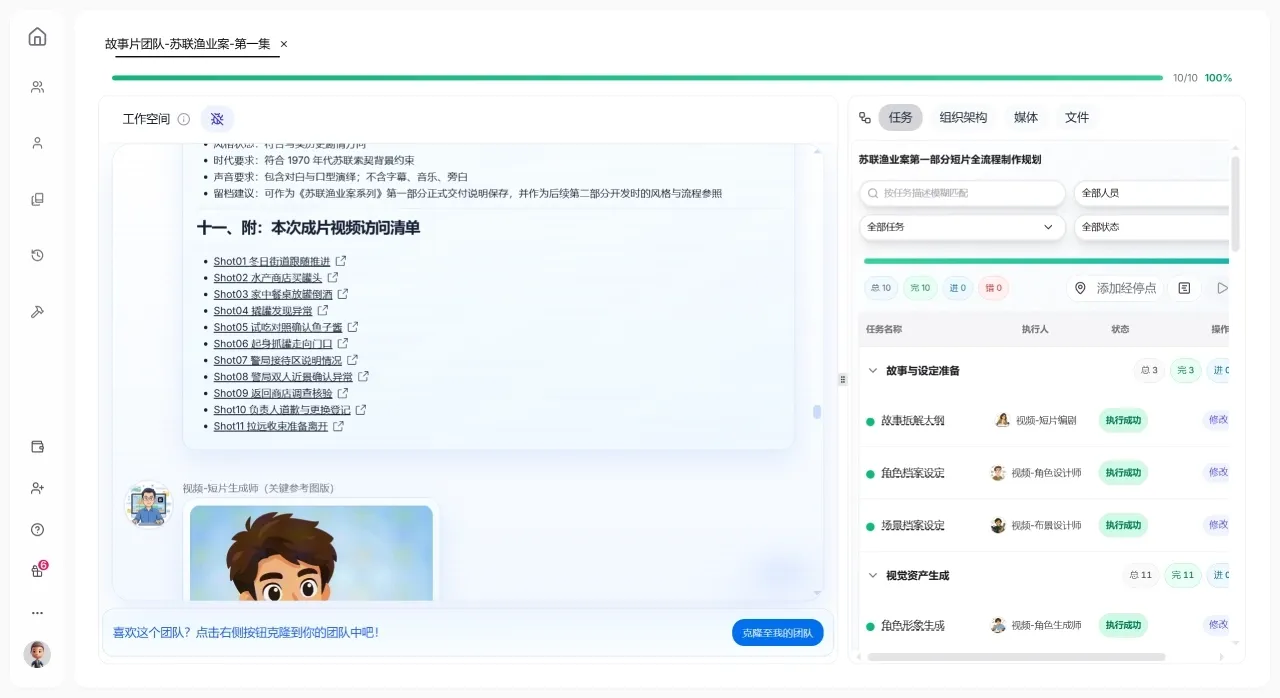Select the 故事片团队-苏联渔业案-第一集 tab
This screenshot has height=698, width=1280.
188,44
